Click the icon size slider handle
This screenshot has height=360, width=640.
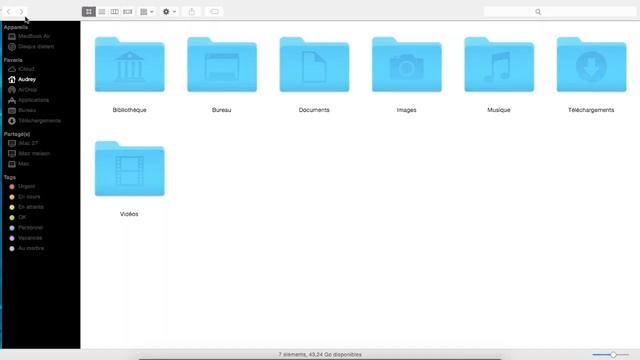[613, 355]
